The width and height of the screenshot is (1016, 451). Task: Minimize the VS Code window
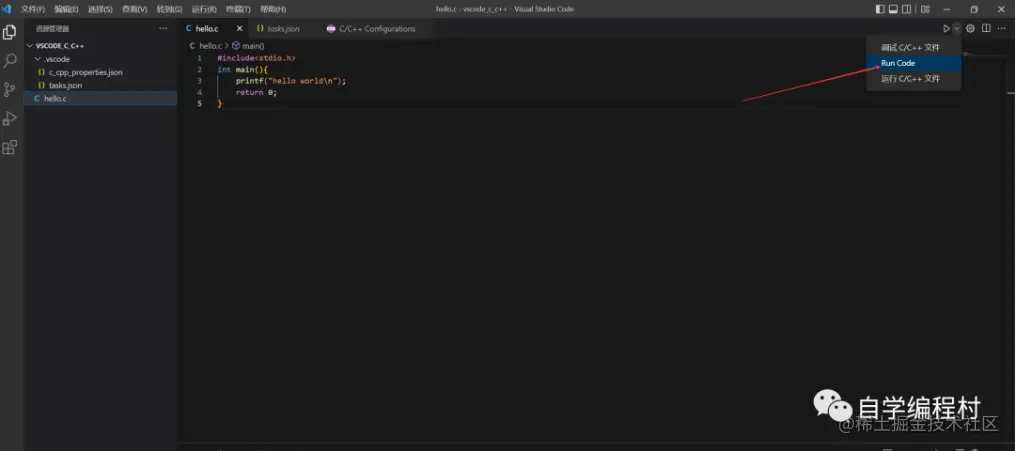coord(947,9)
